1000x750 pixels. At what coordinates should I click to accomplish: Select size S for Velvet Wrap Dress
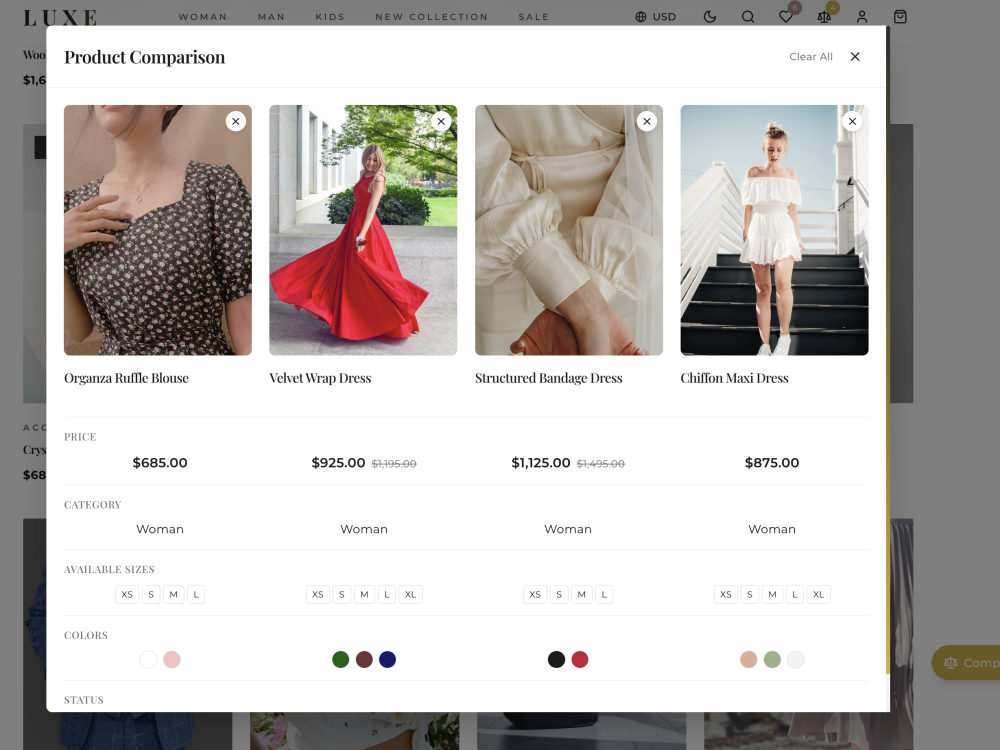point(342,594)
